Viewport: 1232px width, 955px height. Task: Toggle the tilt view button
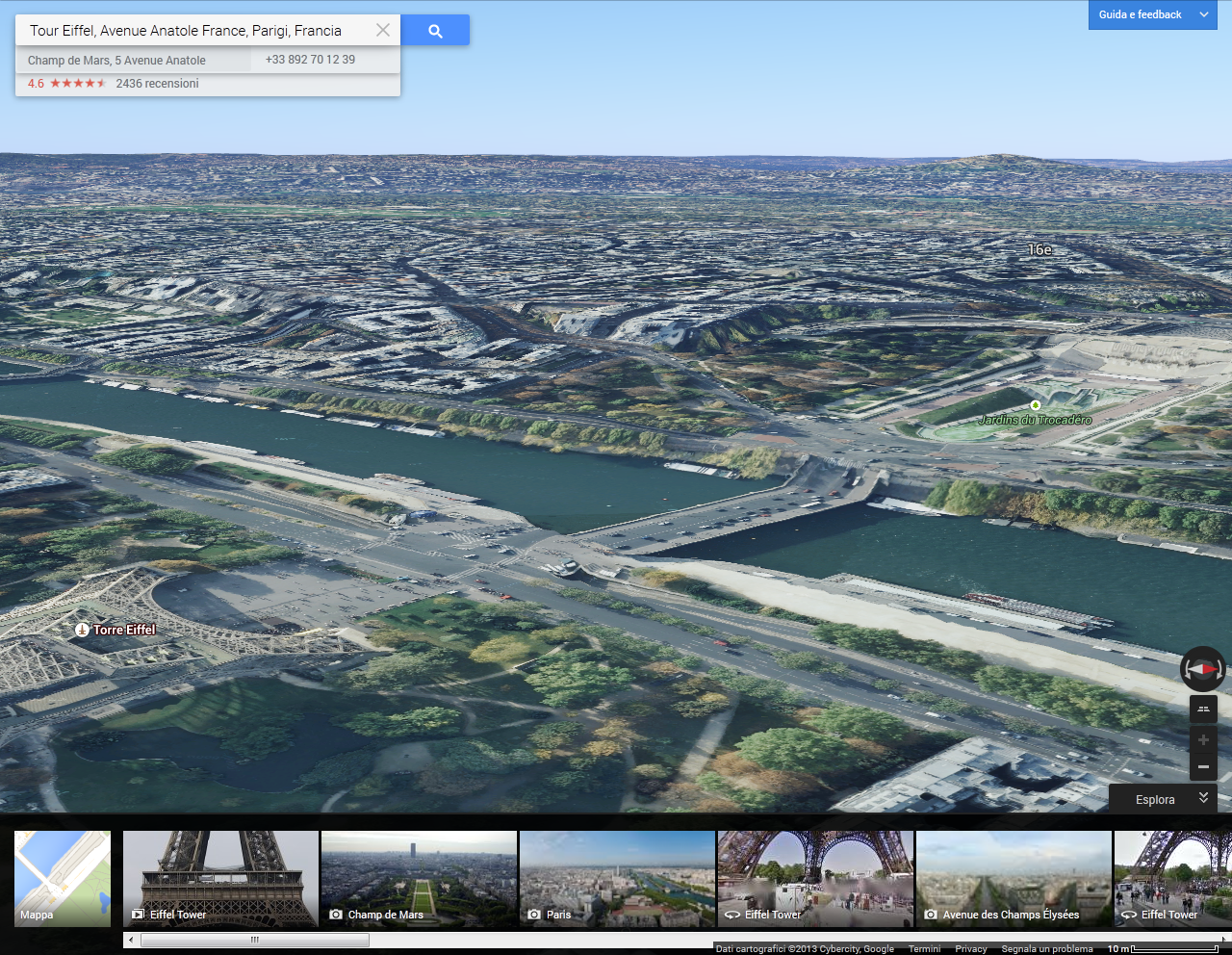coord(1203,710)
